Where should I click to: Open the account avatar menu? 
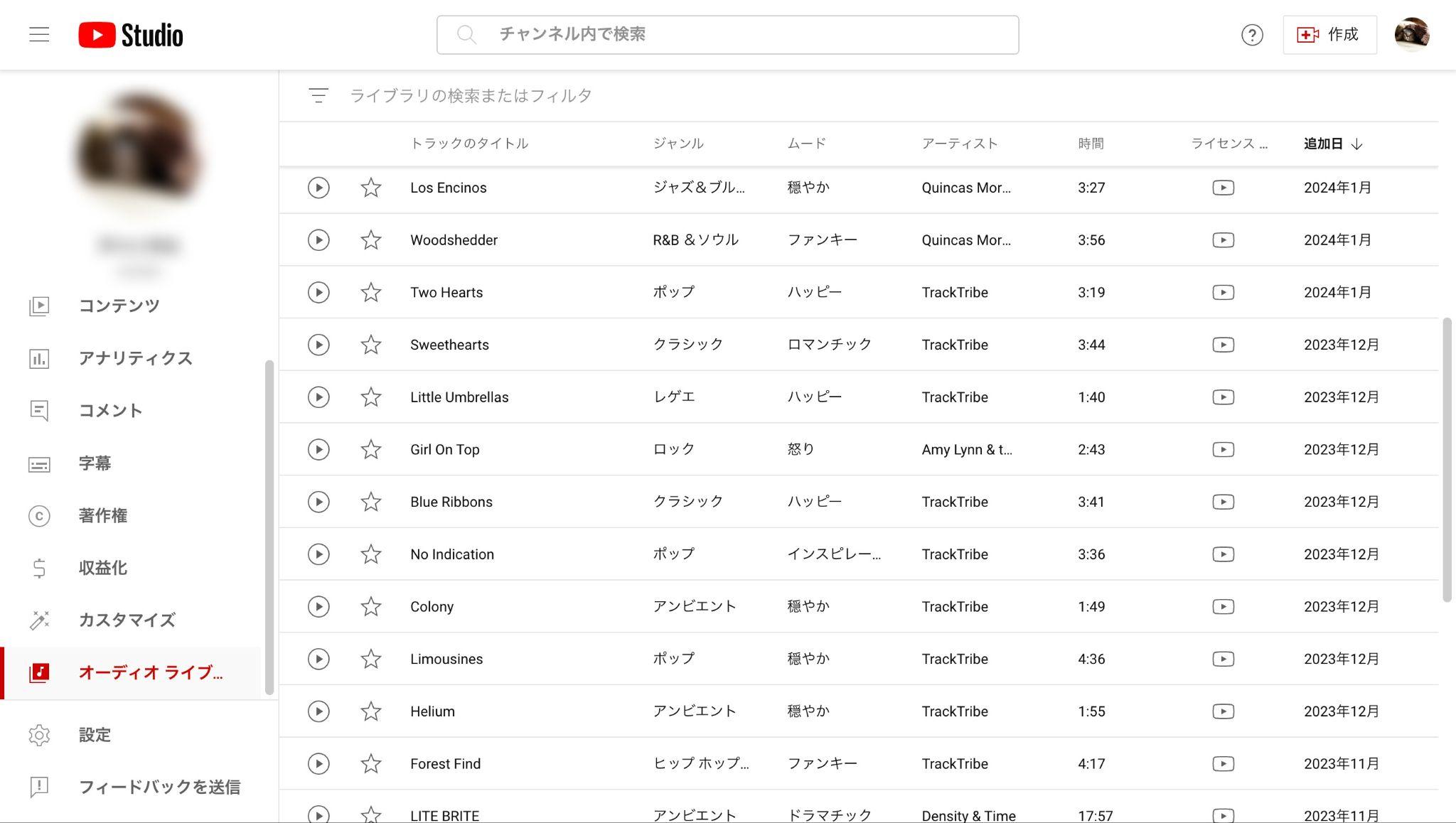(1412, 34)
